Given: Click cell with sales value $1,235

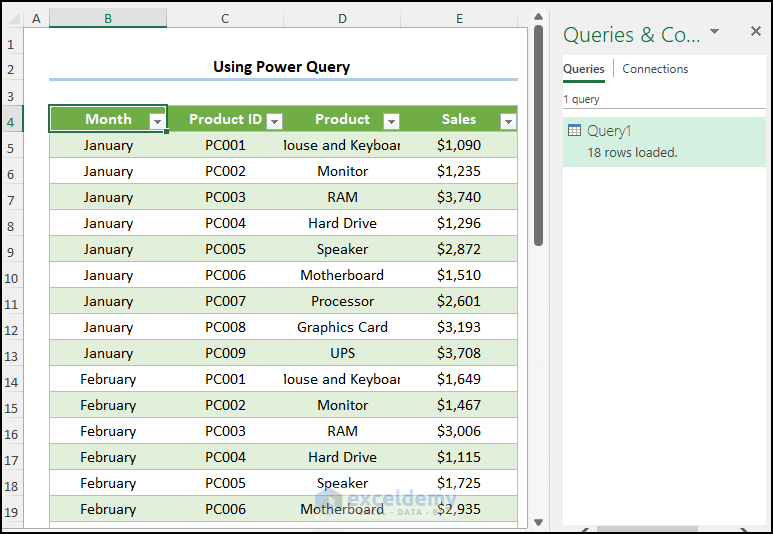Looking at the screenshot, I should [459, 171].
